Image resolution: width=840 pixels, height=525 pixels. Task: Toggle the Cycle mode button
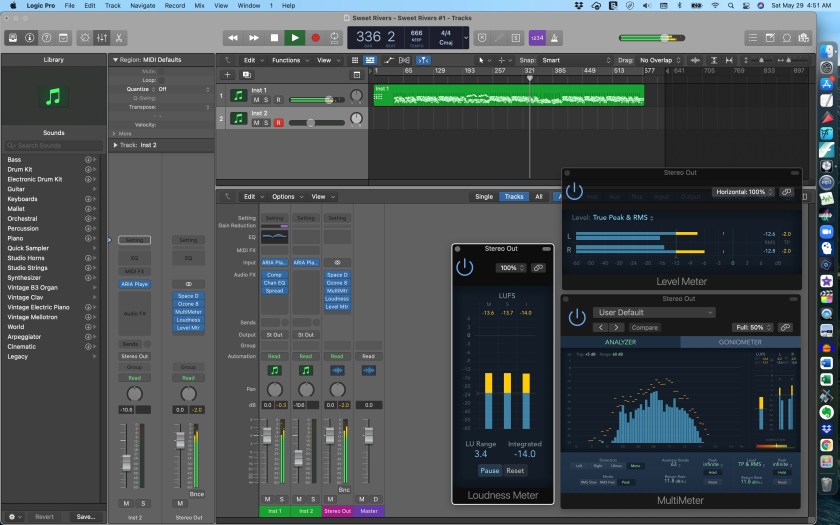pyautogui.click(x=334, y=38)
